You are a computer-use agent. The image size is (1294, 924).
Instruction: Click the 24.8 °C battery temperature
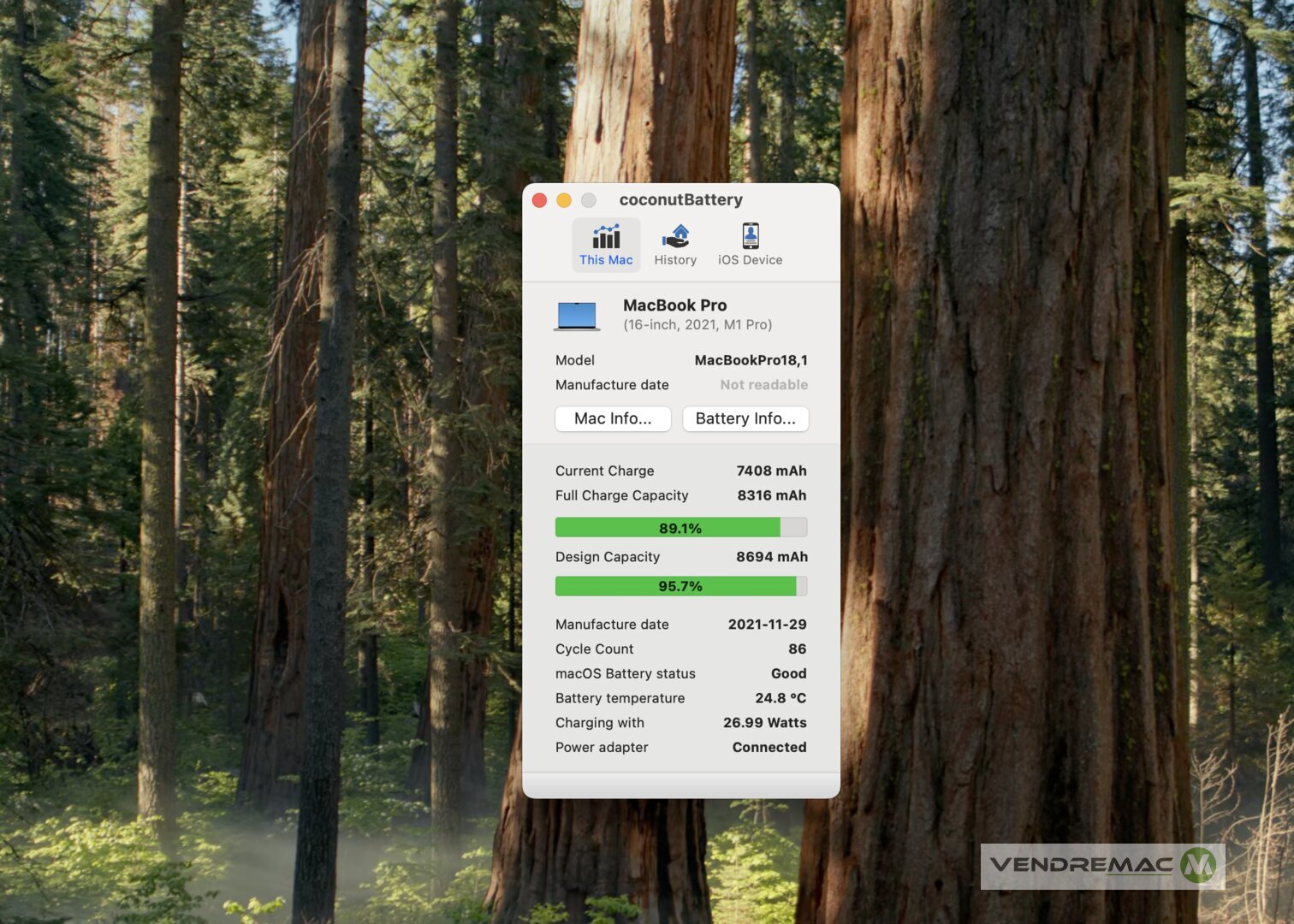pyautogui.click(x=780, y=698)
